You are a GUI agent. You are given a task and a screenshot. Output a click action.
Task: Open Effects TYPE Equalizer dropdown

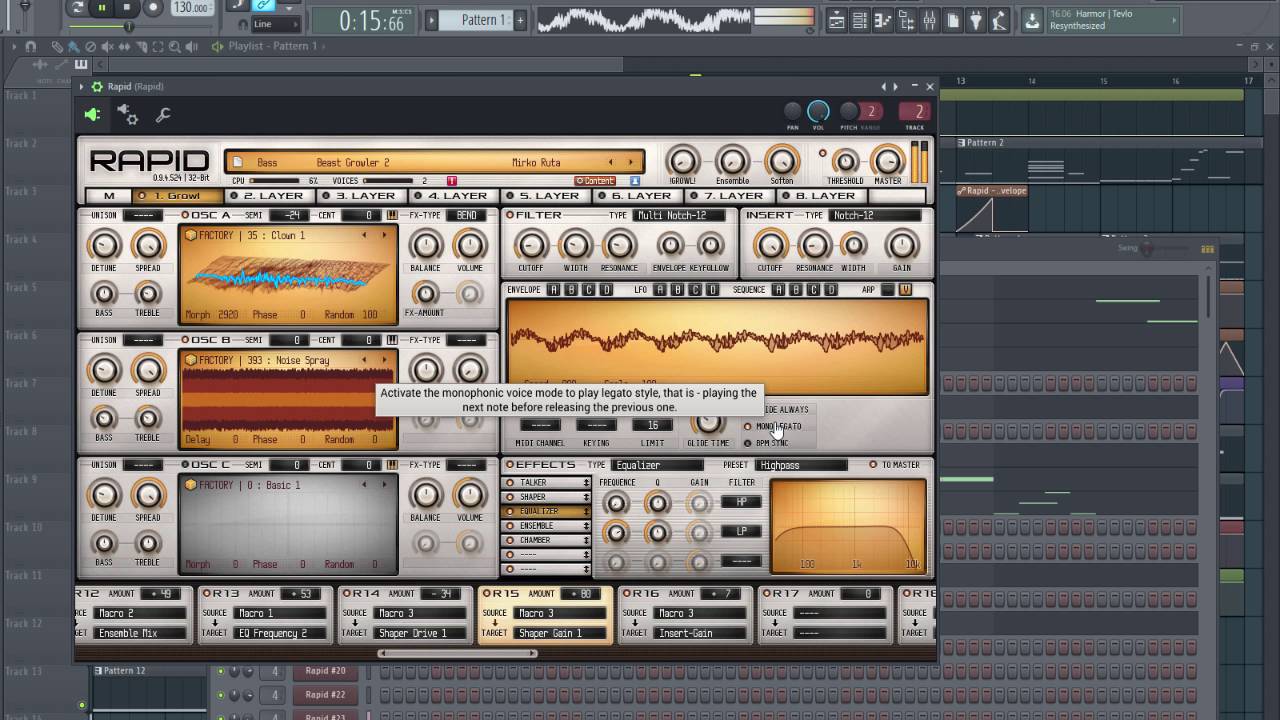tap(657, 465)
